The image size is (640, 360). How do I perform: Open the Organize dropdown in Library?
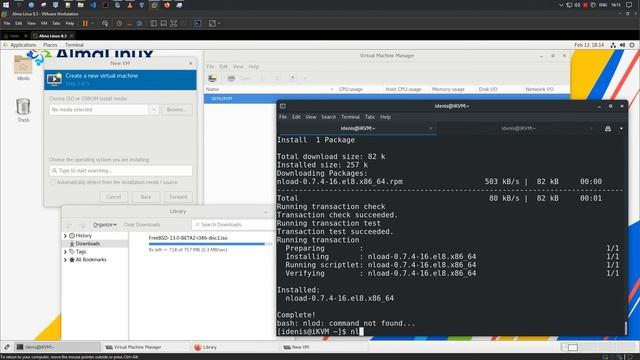click(x=104, y=224)
